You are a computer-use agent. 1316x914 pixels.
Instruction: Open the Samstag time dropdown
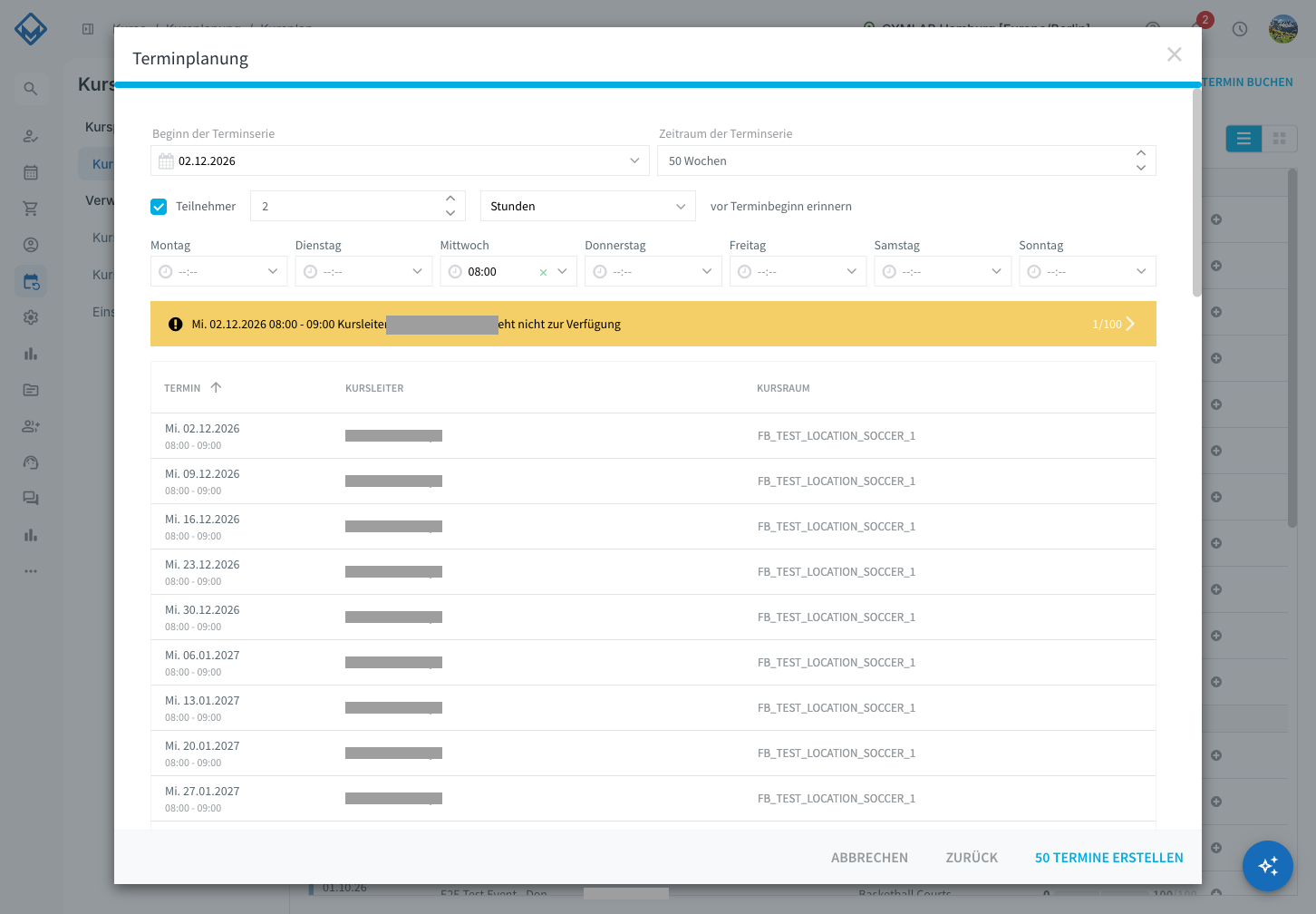[x=943, y=271]
